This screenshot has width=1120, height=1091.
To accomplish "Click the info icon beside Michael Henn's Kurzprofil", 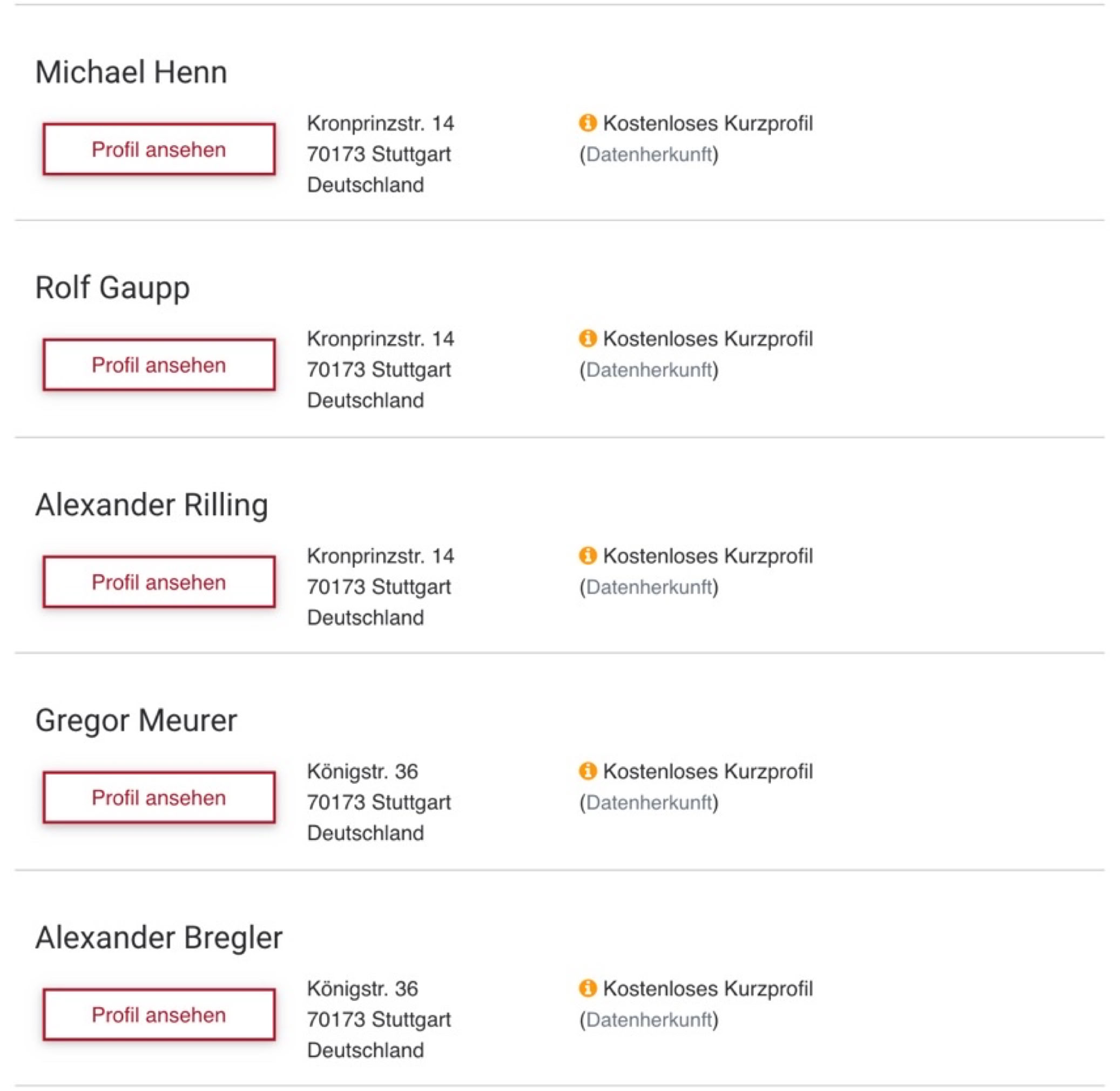I will pos(587,123).
